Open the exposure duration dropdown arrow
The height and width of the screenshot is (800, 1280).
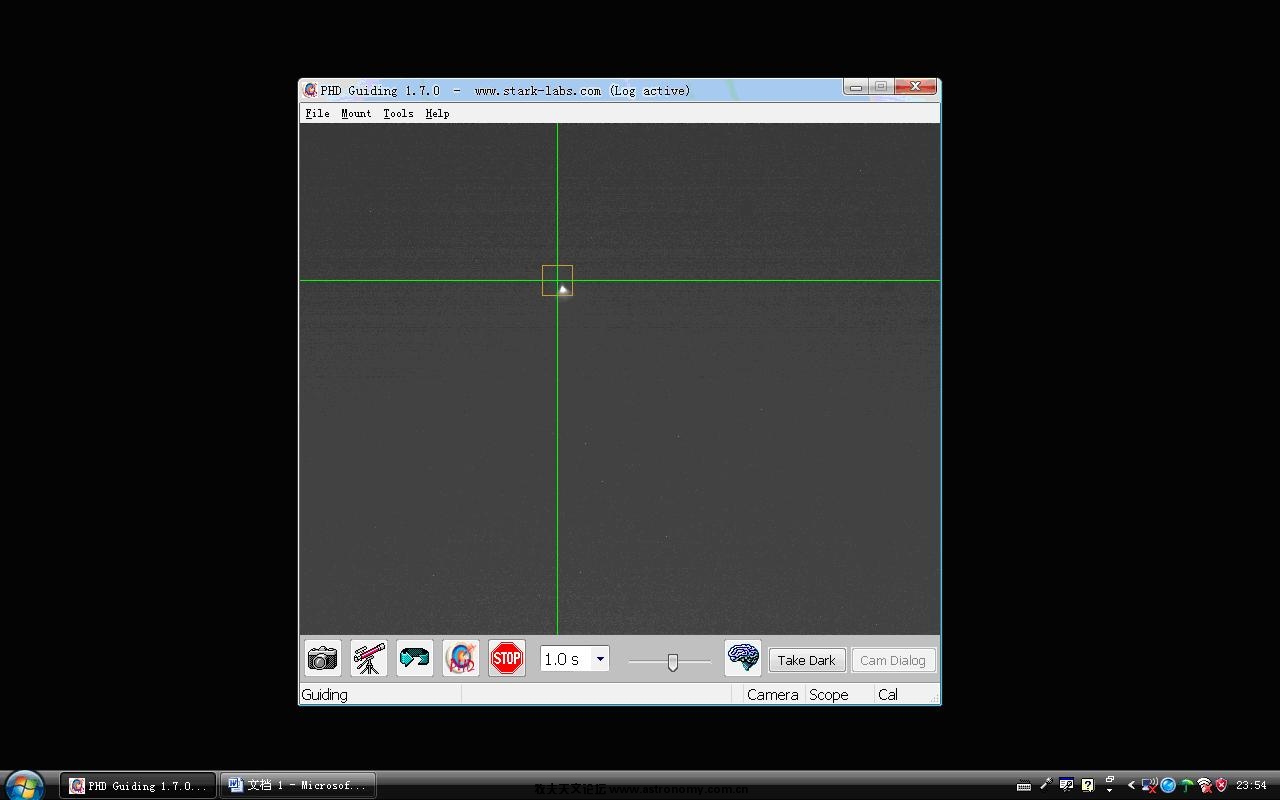(x=600, y=659)
